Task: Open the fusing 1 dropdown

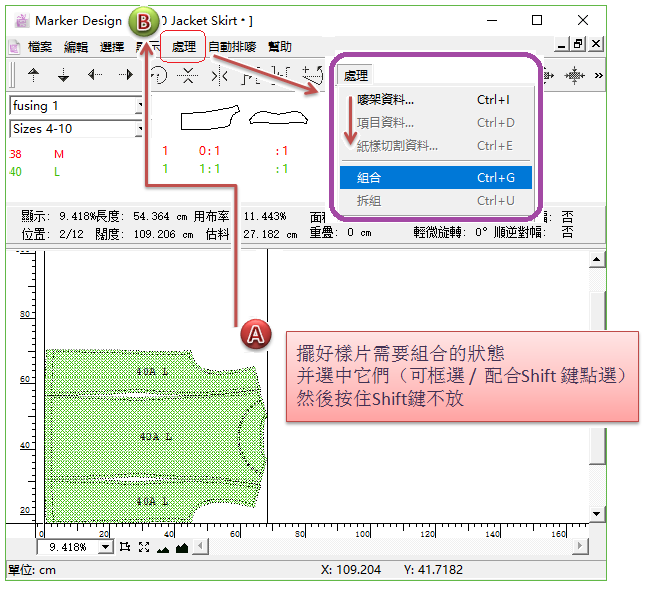Action: tap(141, 106)
